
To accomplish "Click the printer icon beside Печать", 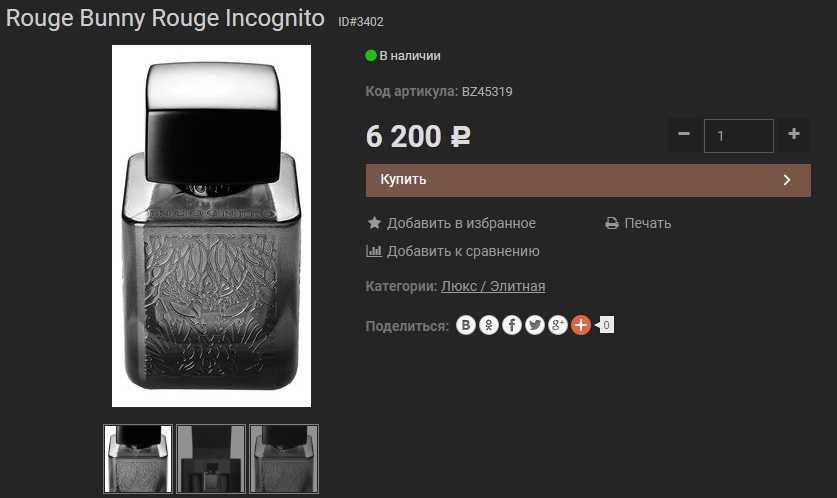I will coord(612,223).
